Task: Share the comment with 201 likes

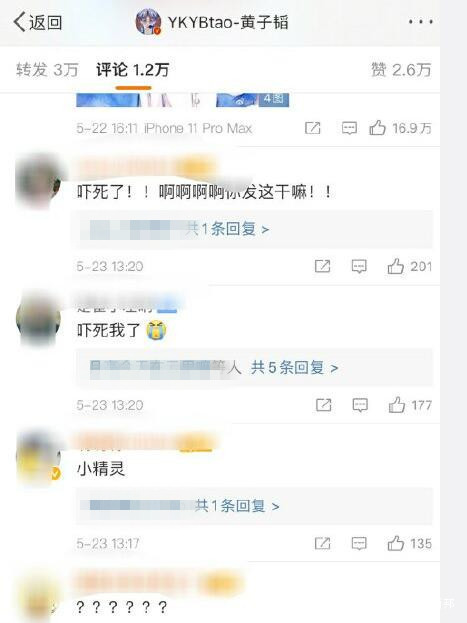Action: point(322,266)
